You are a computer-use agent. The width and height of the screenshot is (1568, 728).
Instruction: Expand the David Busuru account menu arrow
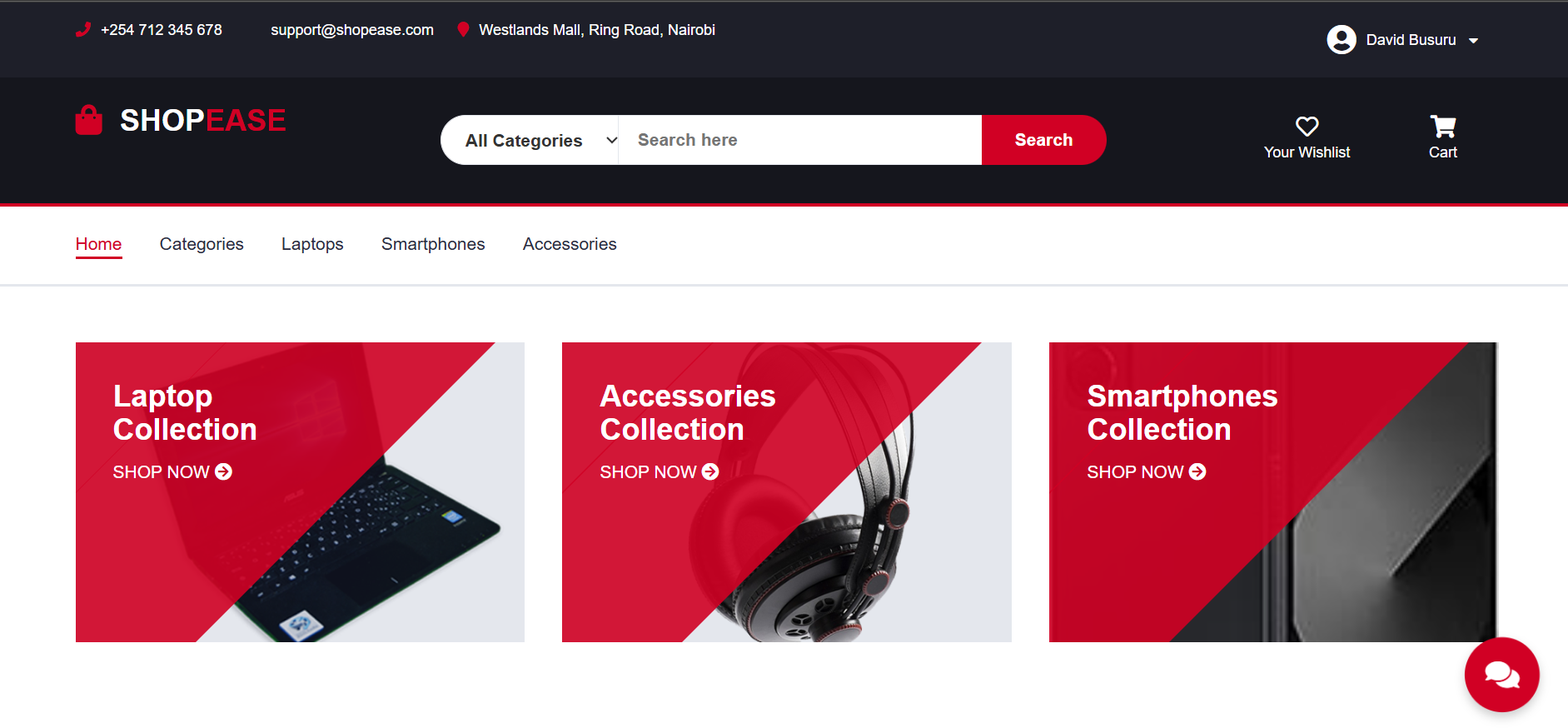1473,41
